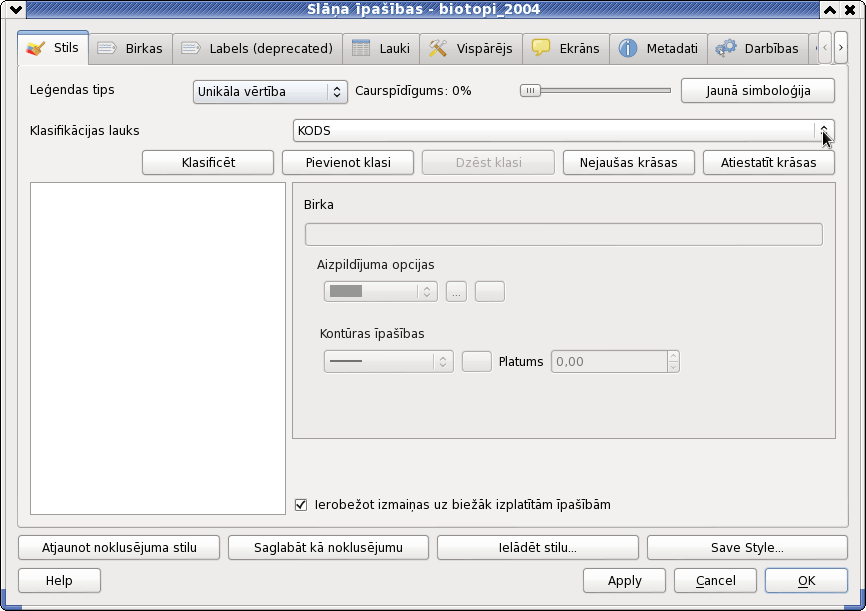Click Pievienot klasi button

tap(348, 163)
